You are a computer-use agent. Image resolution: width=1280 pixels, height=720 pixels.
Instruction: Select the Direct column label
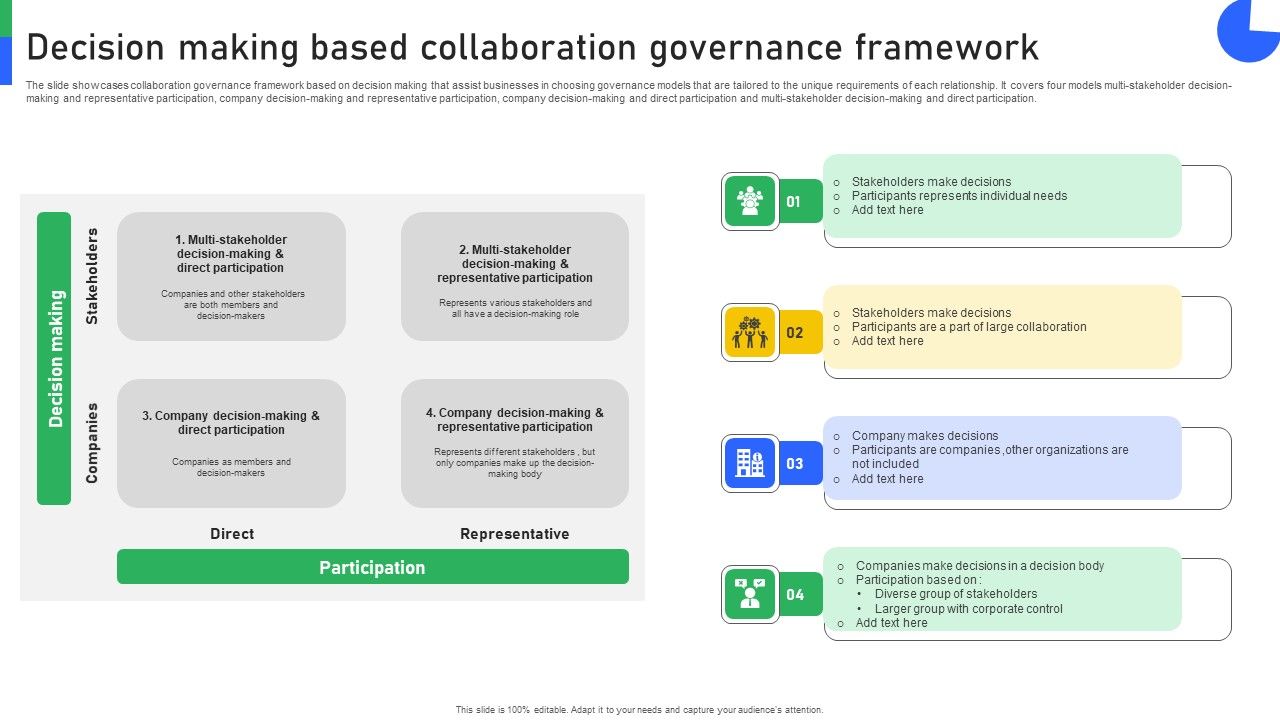click(x=232, y=534)
